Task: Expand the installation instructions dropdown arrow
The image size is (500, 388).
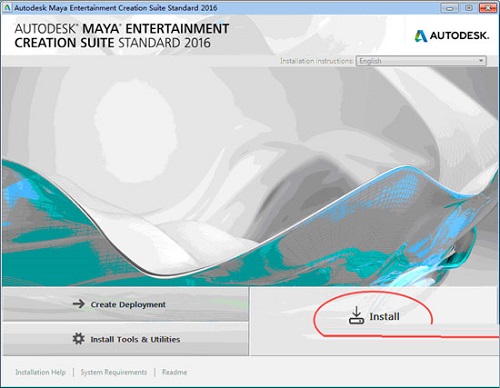Action: tap(481, 61)
